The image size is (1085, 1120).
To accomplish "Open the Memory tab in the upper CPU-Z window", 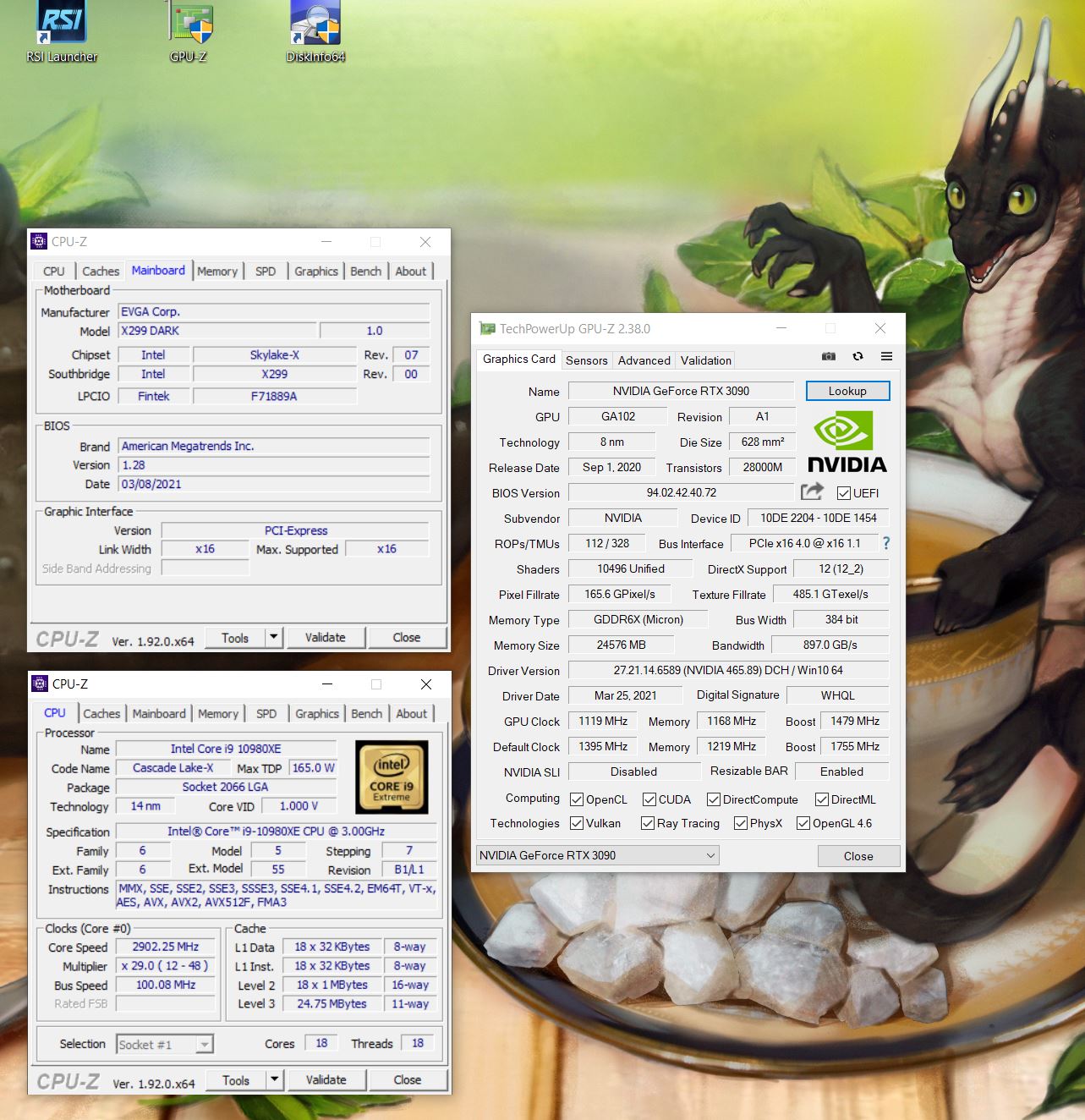I will click(217, 272).
